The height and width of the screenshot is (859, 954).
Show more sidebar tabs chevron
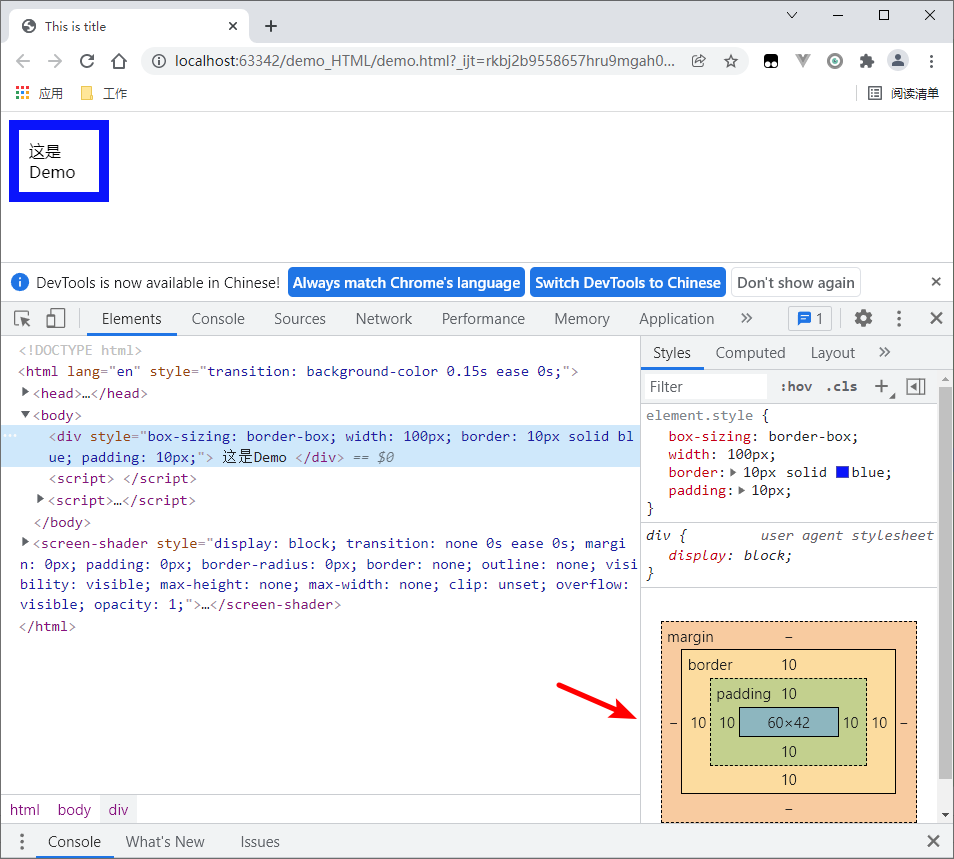point(885,352)
